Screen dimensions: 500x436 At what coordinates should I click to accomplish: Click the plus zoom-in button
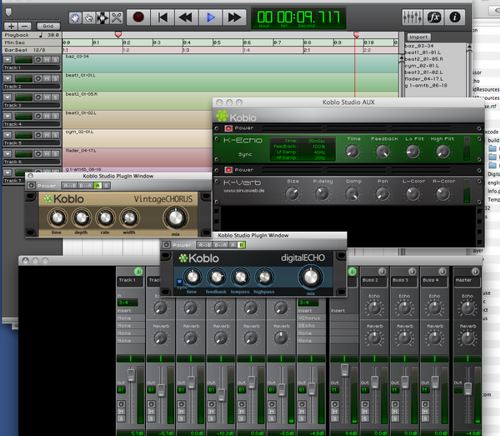coord(11,26)
